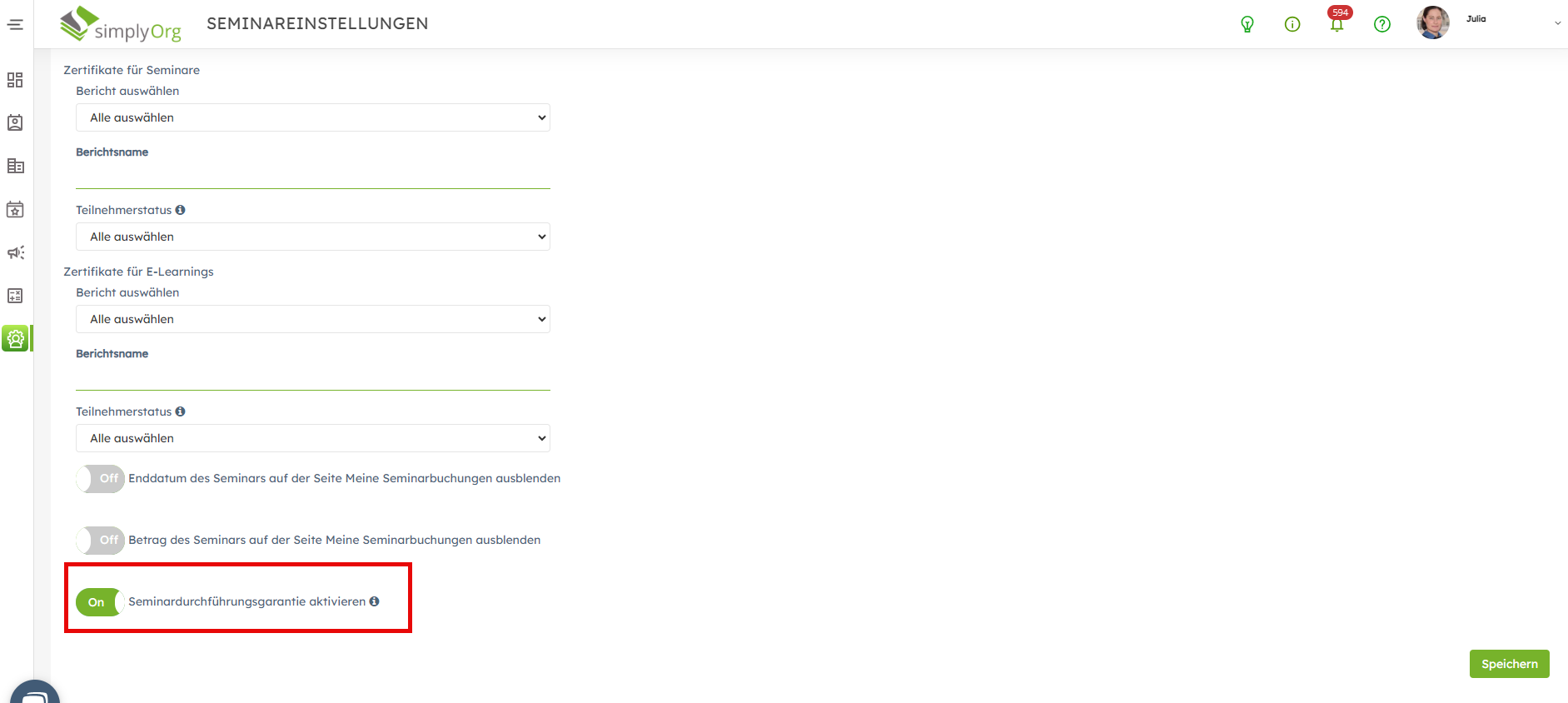Viewport: 1568px width, 703px height.
Task: Open notifications bell with 594 badge
Action: click(x=1337, y=23)
